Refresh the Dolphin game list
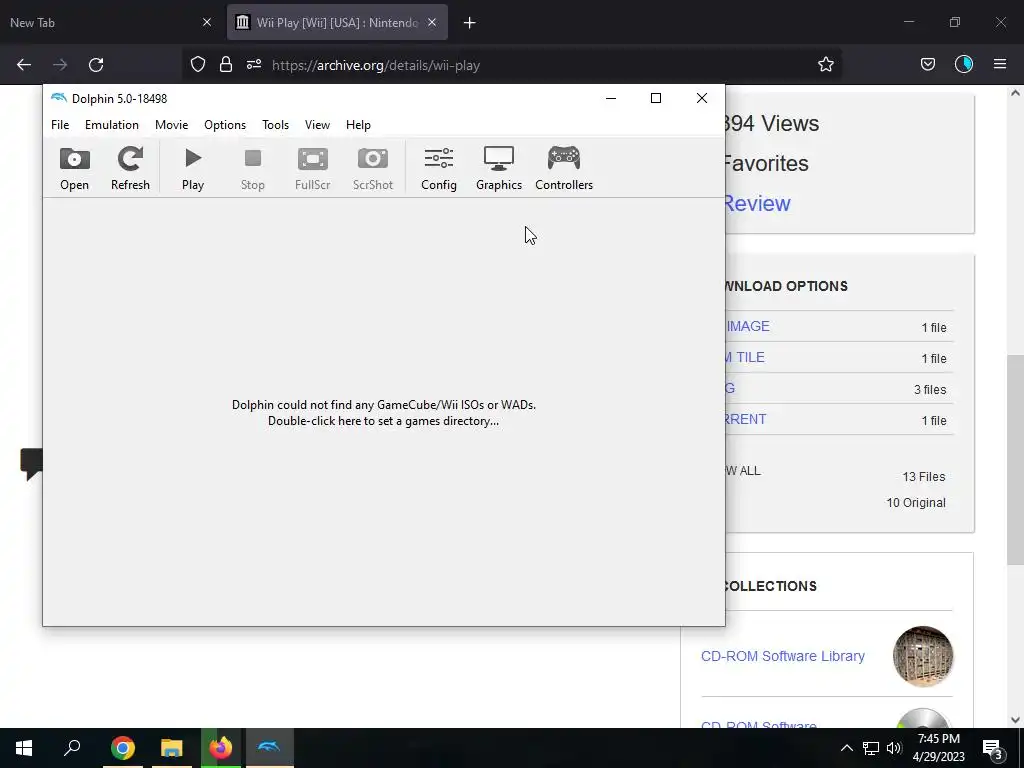1024x768 pixels. click(x=130, y=168)
